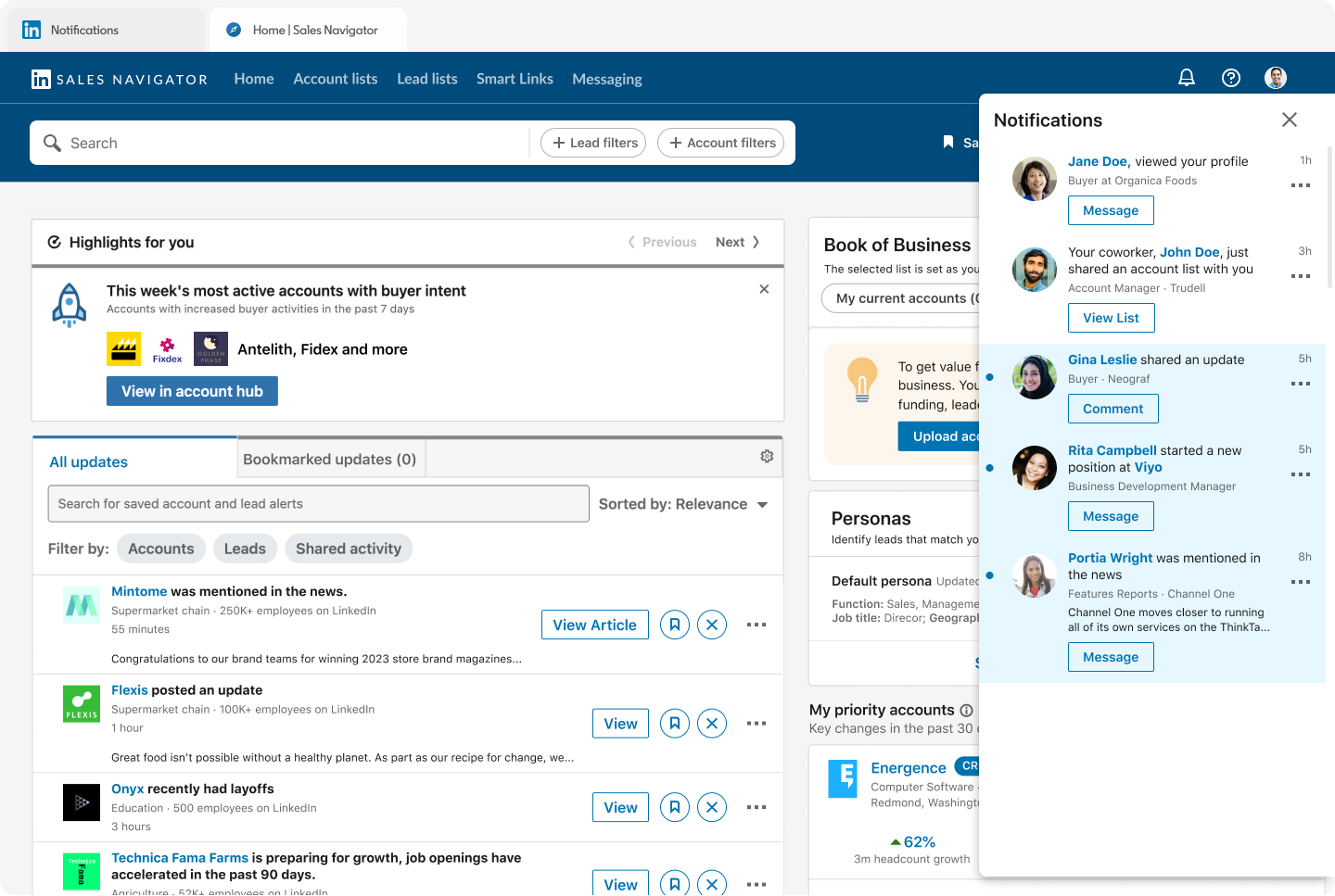Click the Energence company logo

pos(843,778)
